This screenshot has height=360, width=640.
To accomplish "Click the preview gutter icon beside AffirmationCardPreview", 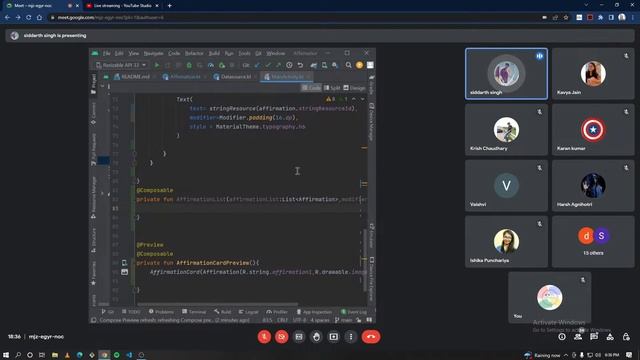I will 124,263.
